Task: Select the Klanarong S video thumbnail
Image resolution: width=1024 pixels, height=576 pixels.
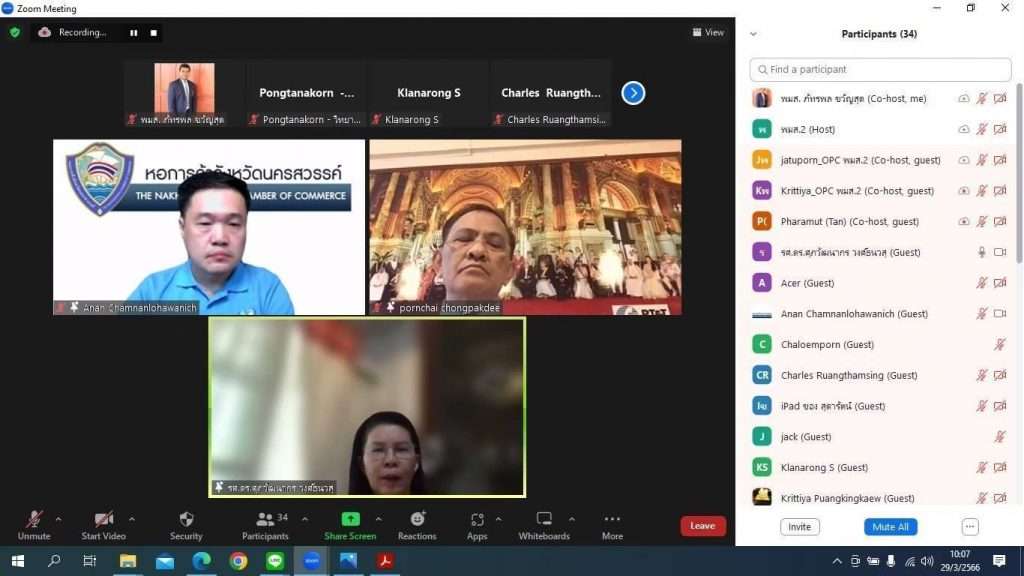Action: click(x=428, y=93)
